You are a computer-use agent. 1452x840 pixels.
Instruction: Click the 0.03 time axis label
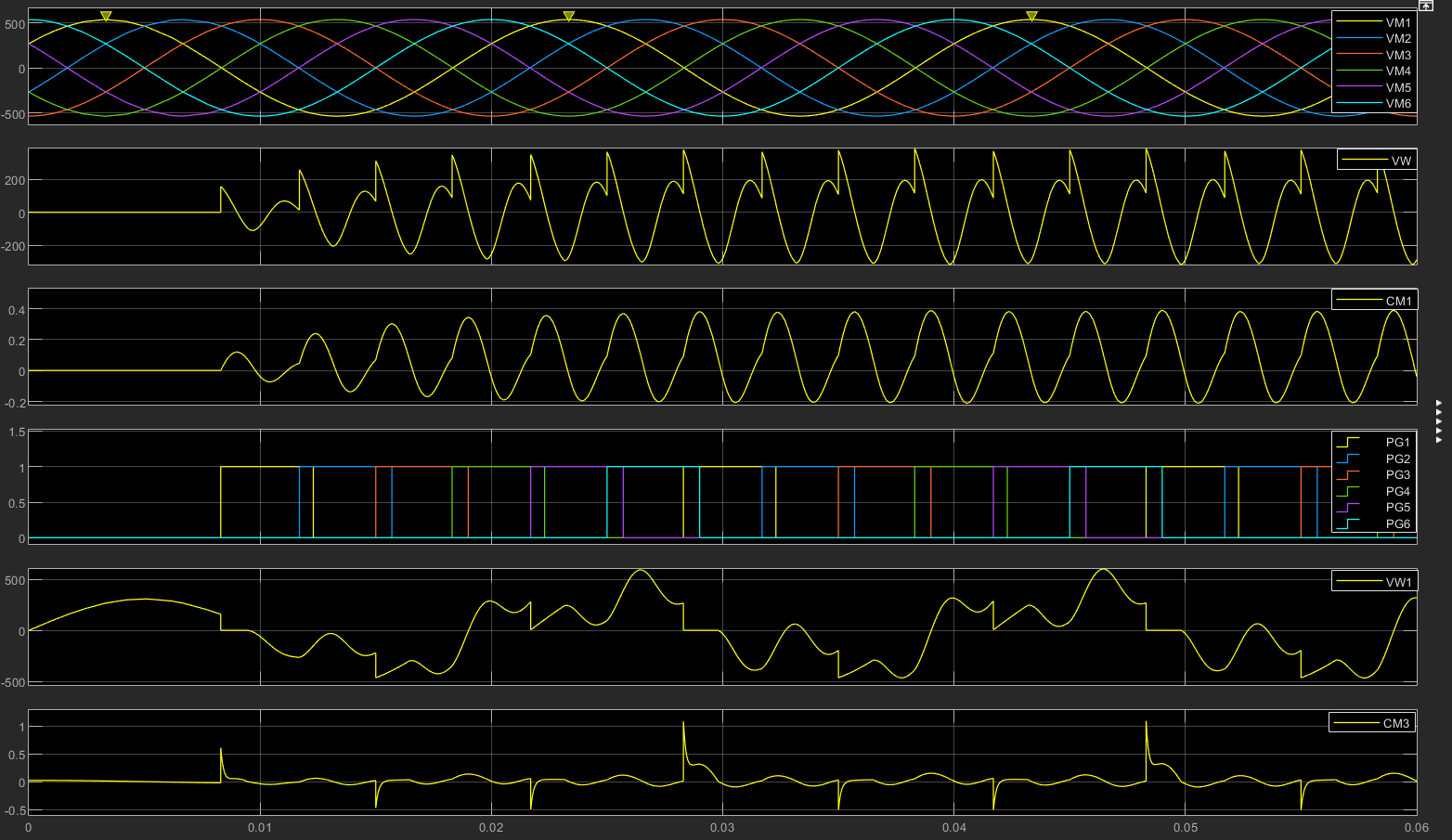722,827
